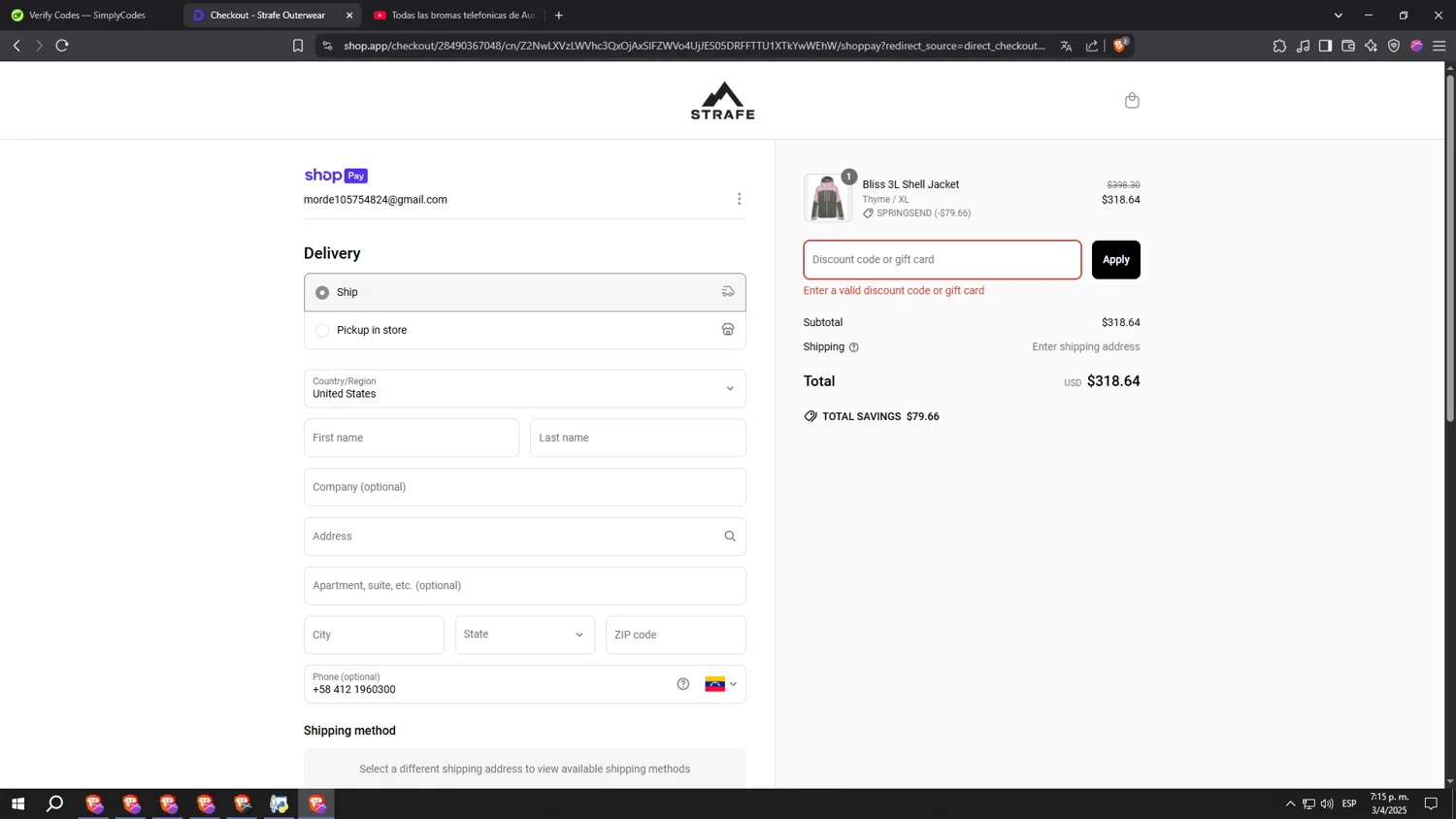Open the cart bag icon
The height and width of the screenshot is (819, 1456).
[1132, 100]
